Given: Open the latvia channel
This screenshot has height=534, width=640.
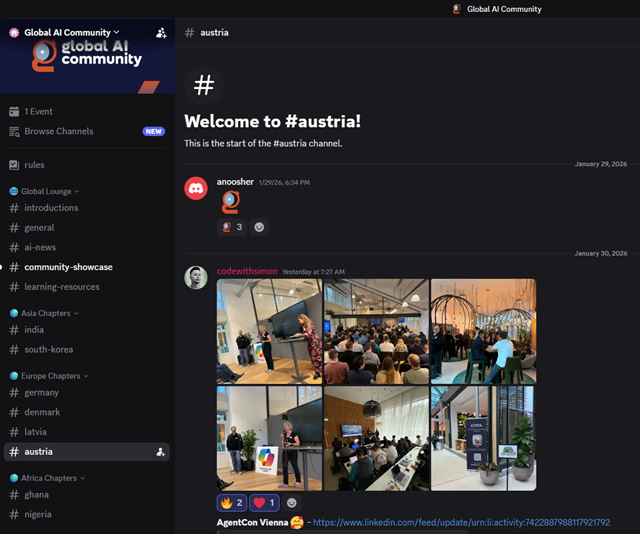Looking at the screenshot, I should point(35,432).
